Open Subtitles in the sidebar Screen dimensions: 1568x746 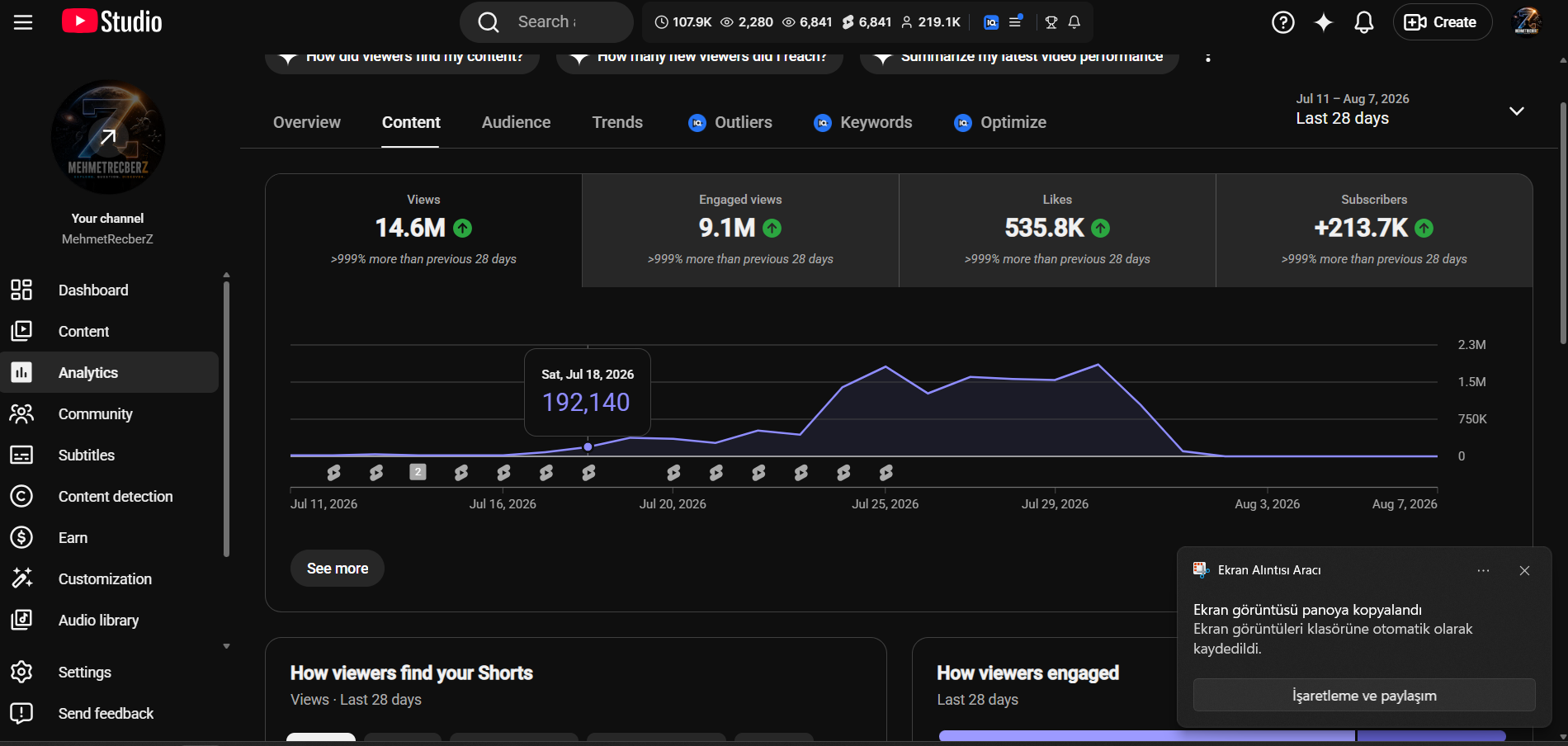point(110,455)
